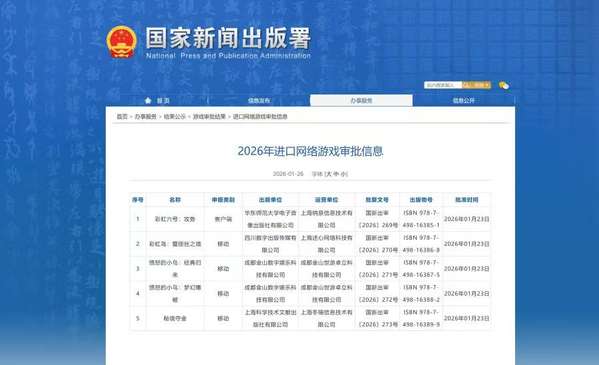The image size is (599, 365).
Task: Click the 序号 column header
Action: (x=138, y=200)
